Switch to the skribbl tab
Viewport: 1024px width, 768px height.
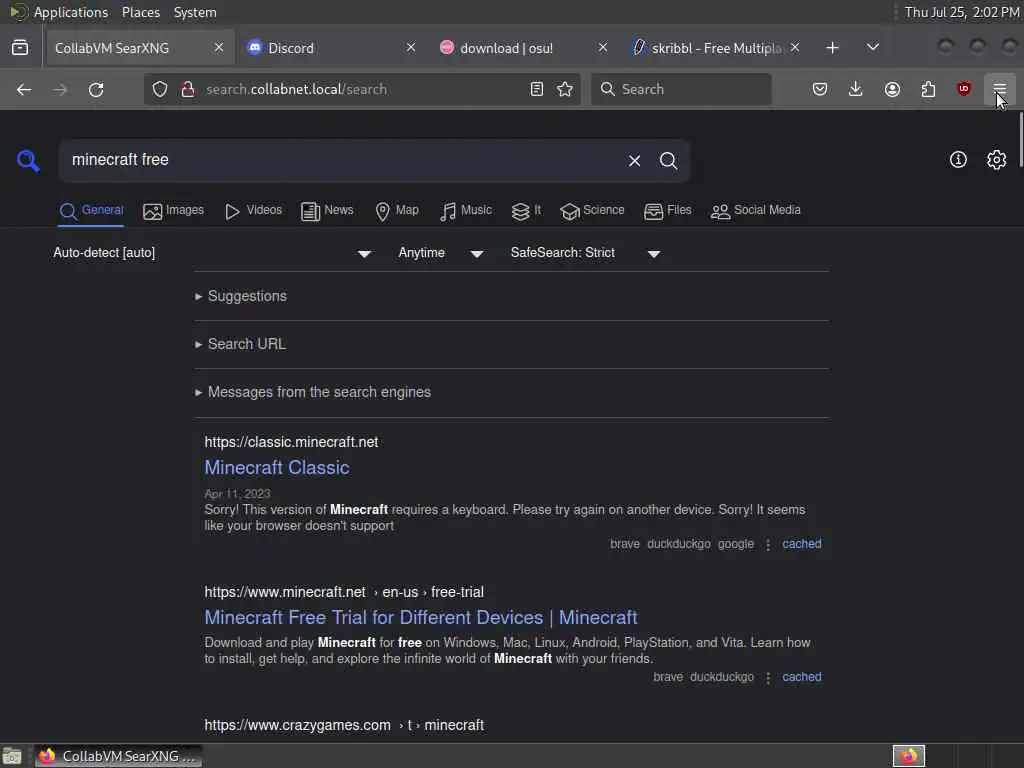[715, 48]
